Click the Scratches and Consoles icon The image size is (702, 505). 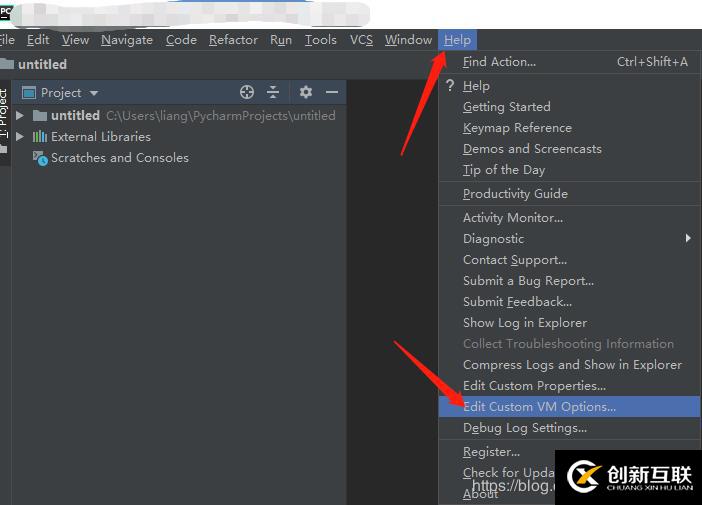[40, 158]
